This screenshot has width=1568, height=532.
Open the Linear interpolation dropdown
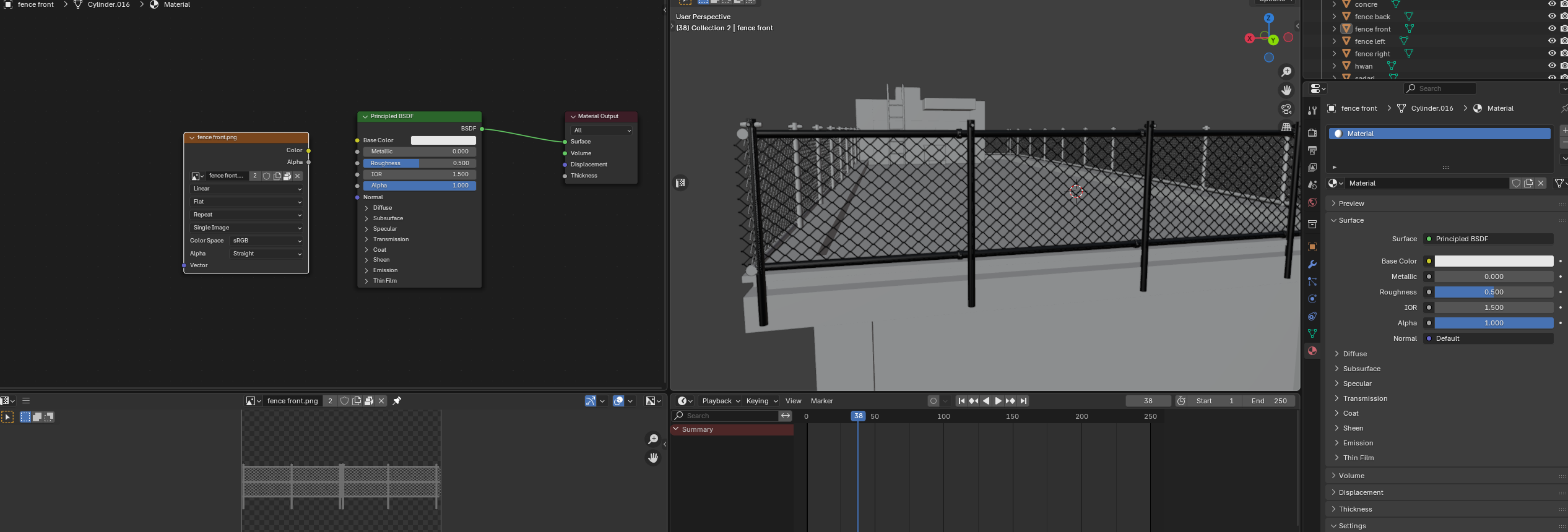click(246, 189)
